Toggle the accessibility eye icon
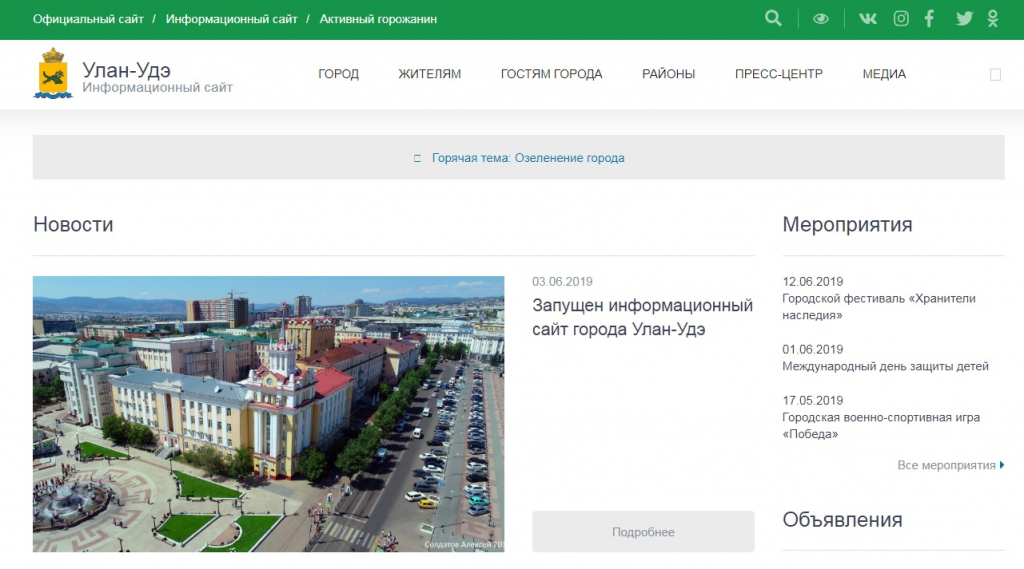This screenshot has height=569, width=1024. click(x=821, y=18)
